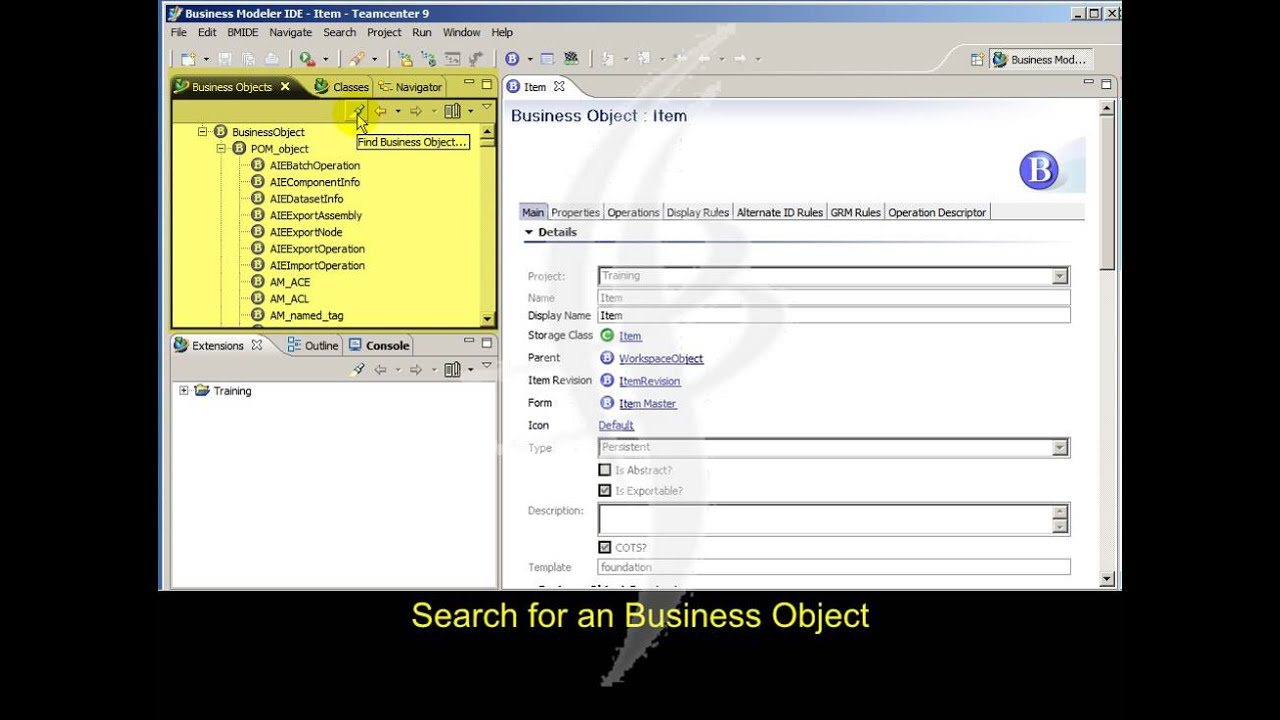Click the Default icon link

[616, 425]
